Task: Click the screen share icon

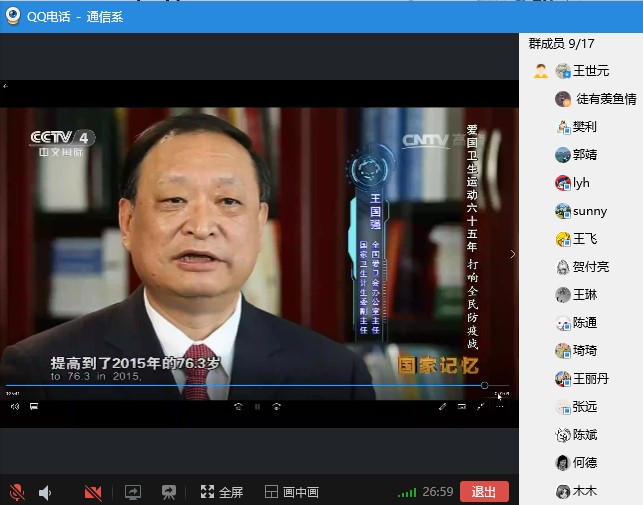Action: 133,492
